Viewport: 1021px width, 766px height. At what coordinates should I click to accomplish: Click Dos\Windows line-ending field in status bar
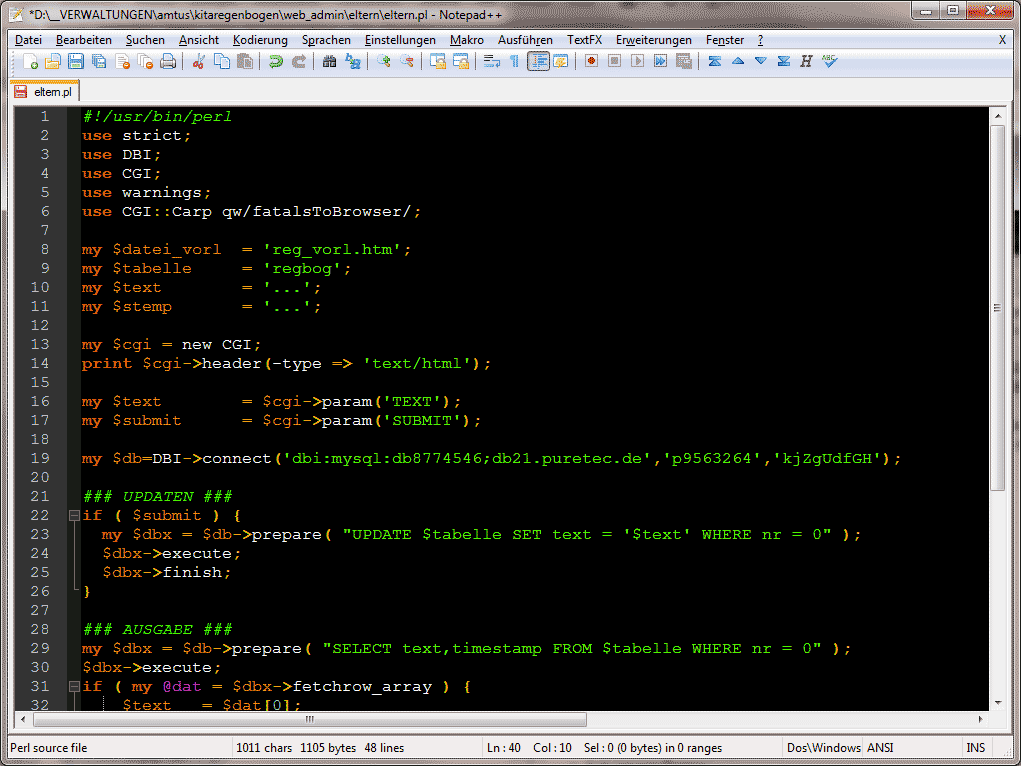pos(823,748)
